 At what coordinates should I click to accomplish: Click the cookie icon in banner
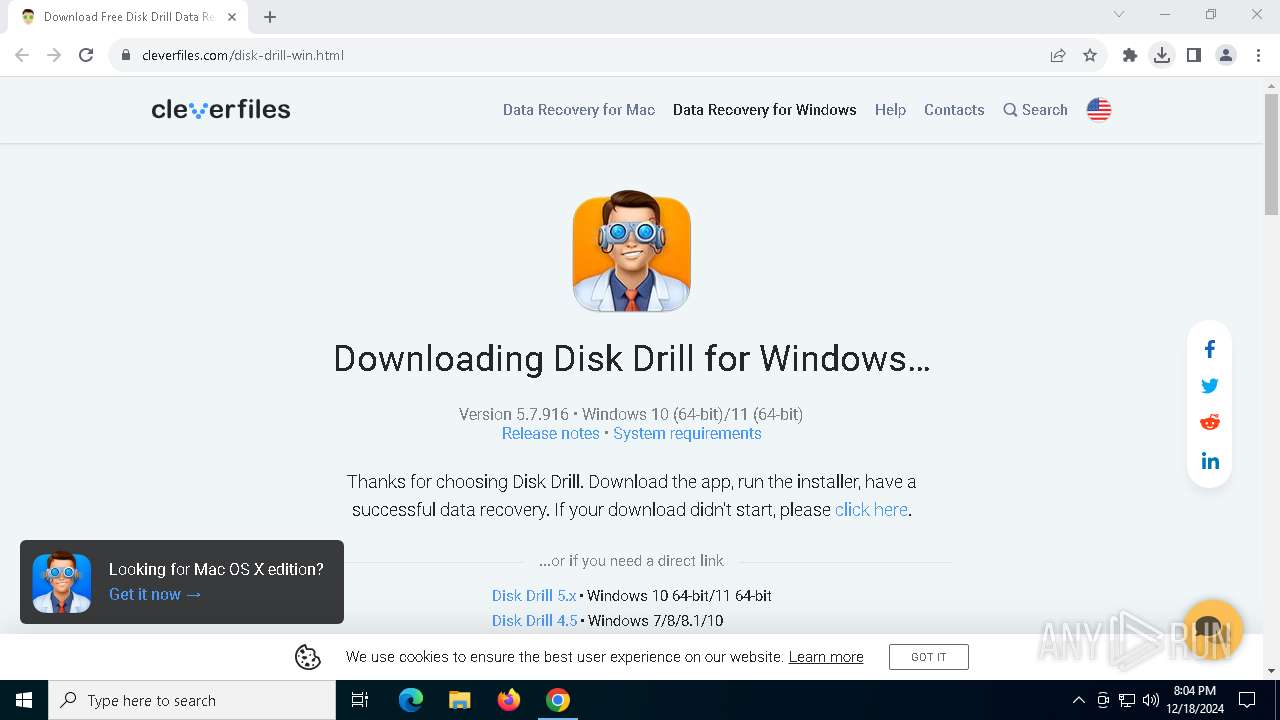click(x=308, y=657)
